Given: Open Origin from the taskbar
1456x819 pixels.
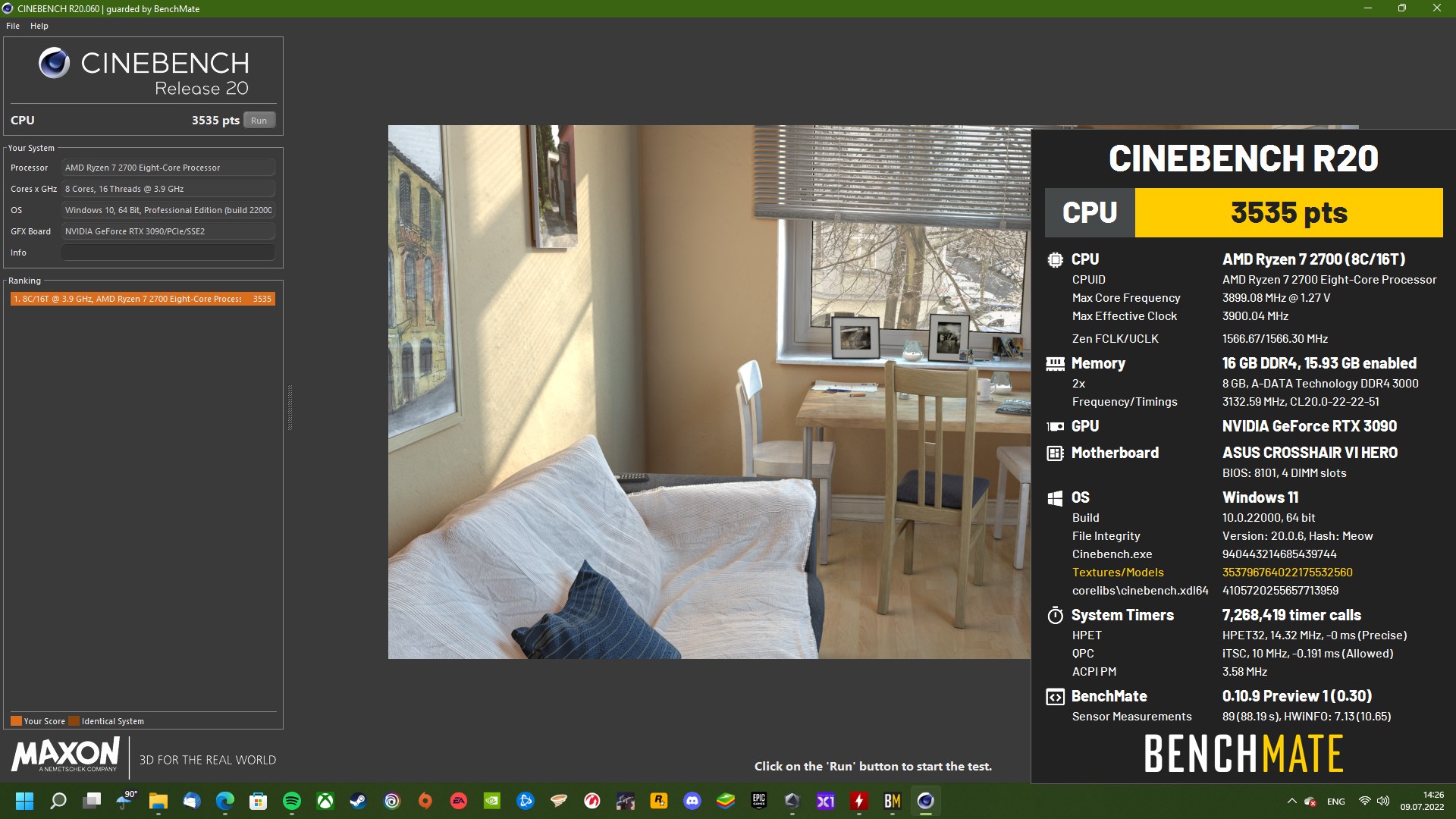Looking at the screenshot, I should coord(425,801).
